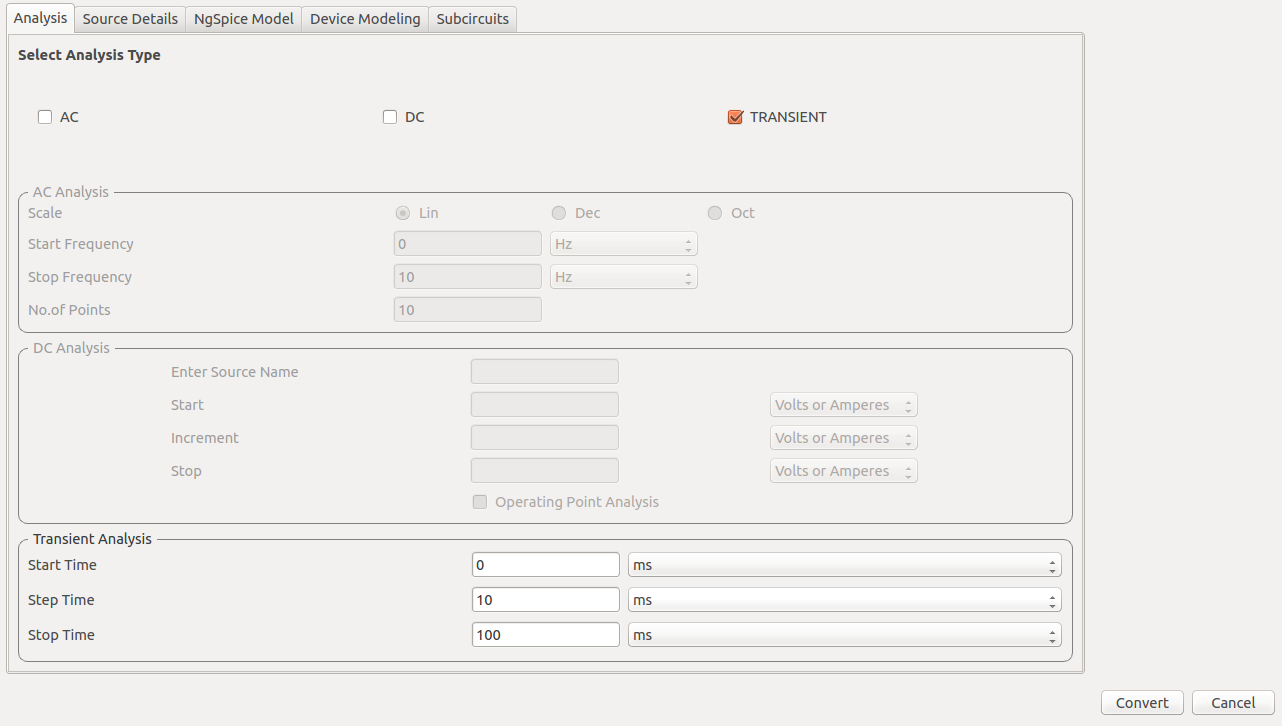
Task: Click the DC Start value field
Action: click(x=545, y=405)
